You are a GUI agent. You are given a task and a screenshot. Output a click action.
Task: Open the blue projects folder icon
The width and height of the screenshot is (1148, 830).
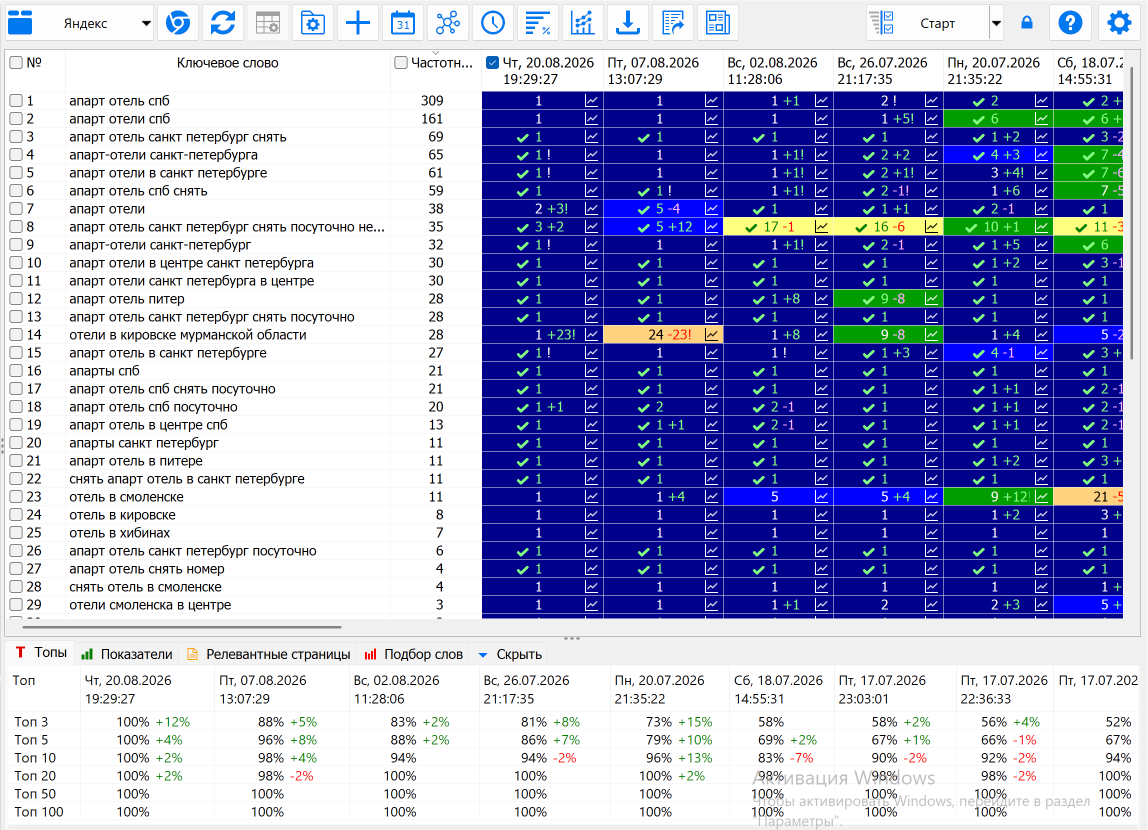pos(20,23)
